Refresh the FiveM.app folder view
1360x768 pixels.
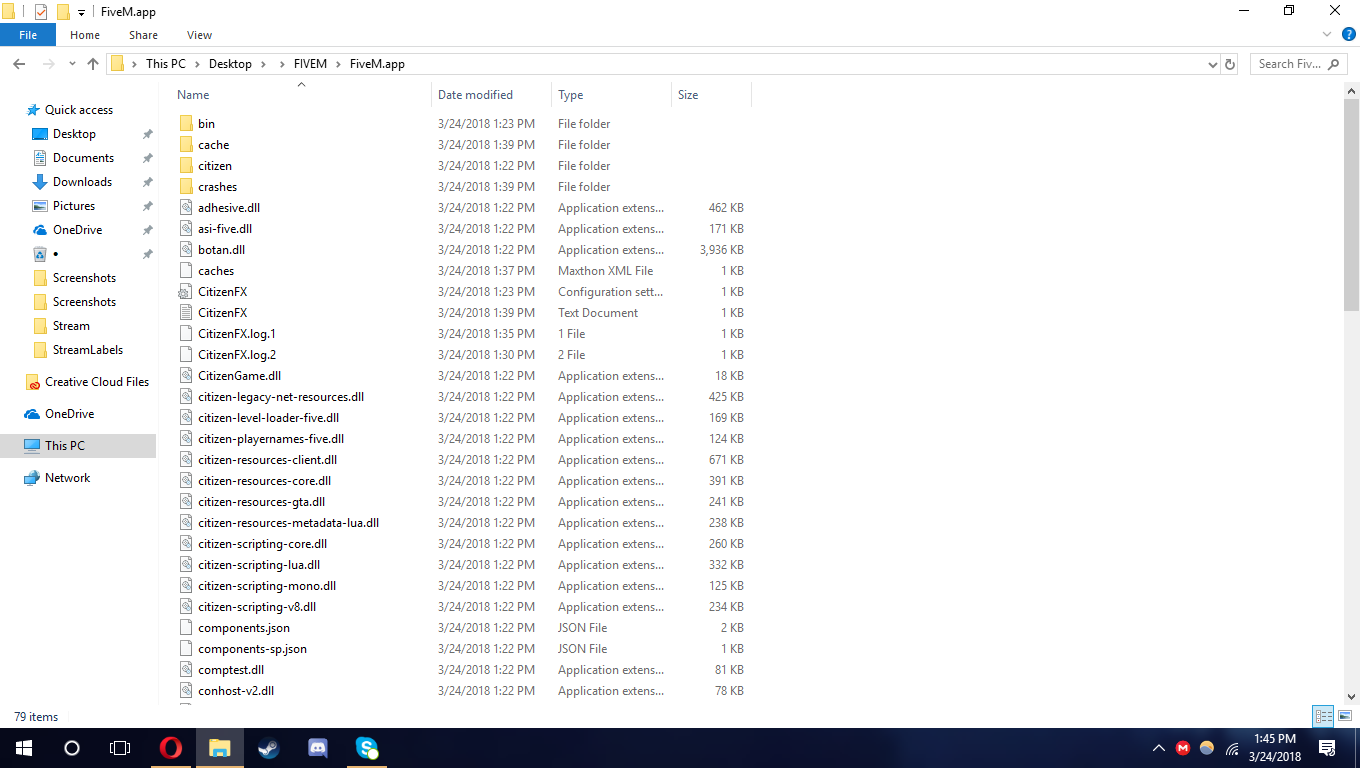click(1230, 64)
